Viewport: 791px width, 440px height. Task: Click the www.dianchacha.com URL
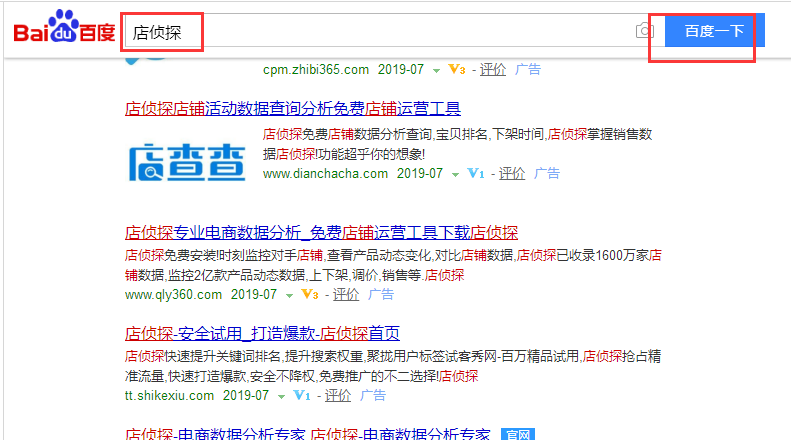(x=325, y=174)
